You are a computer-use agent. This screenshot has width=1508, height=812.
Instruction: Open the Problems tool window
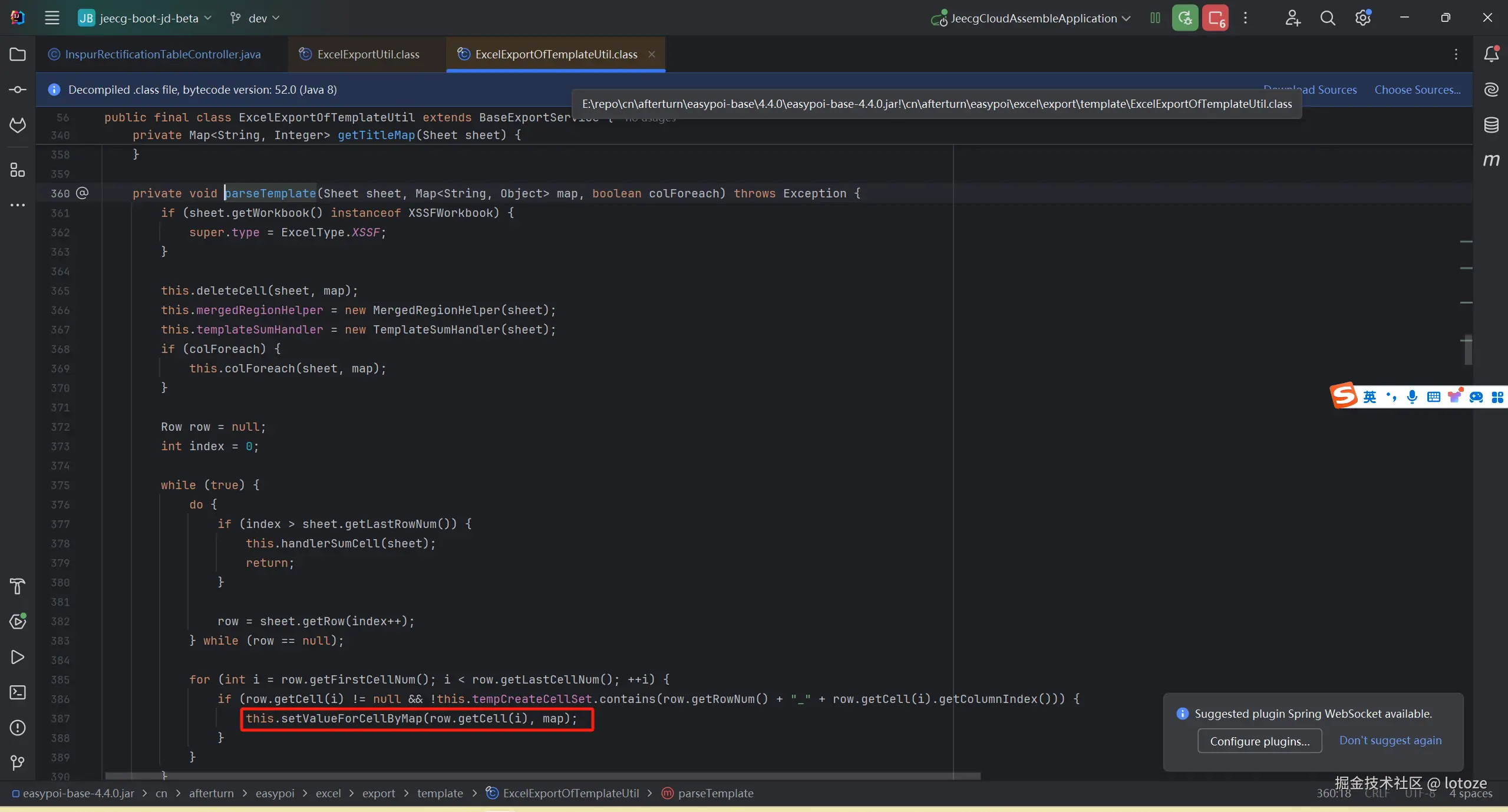(18, 728)
